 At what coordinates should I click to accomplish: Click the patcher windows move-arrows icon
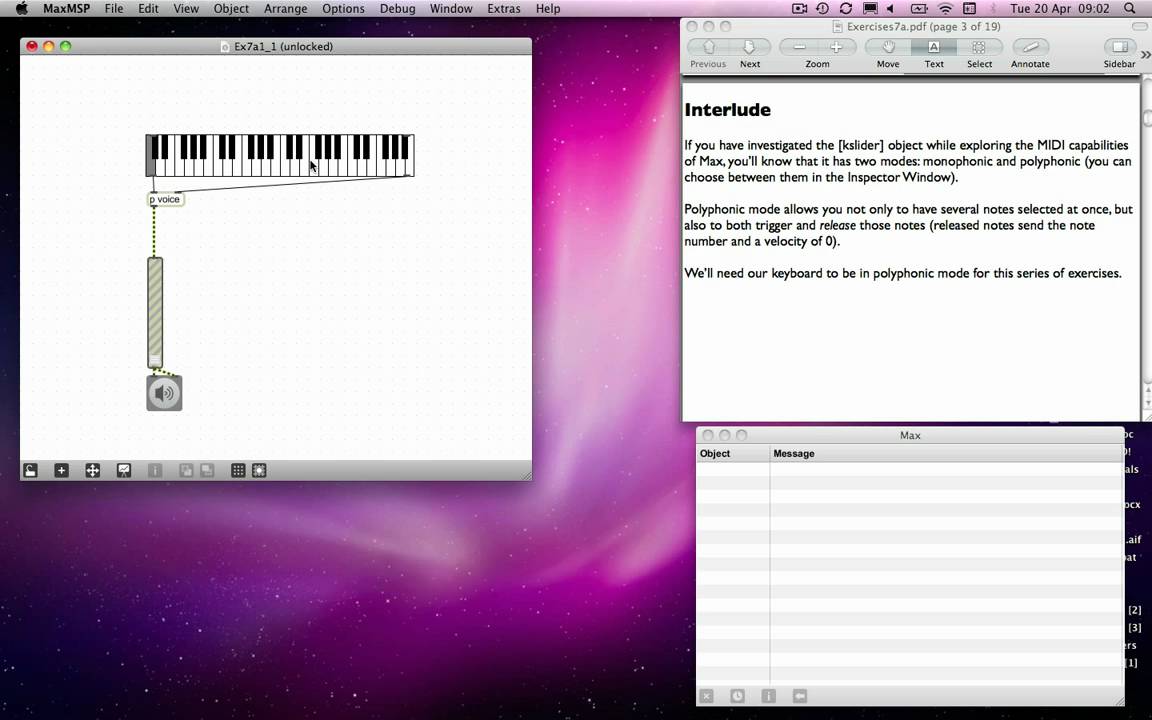(x=93, y=470)
